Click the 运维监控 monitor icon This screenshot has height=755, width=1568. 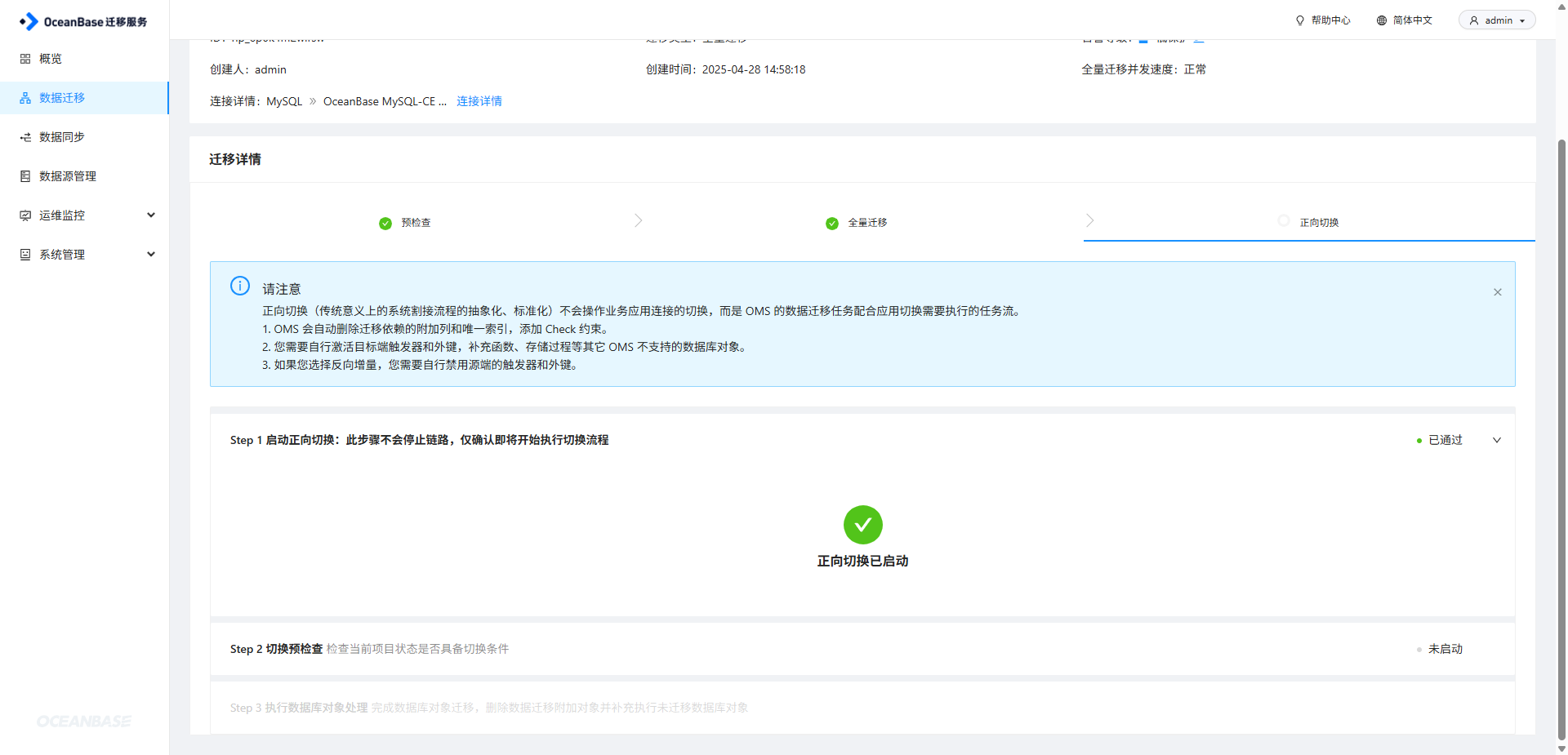click(25, 215)
